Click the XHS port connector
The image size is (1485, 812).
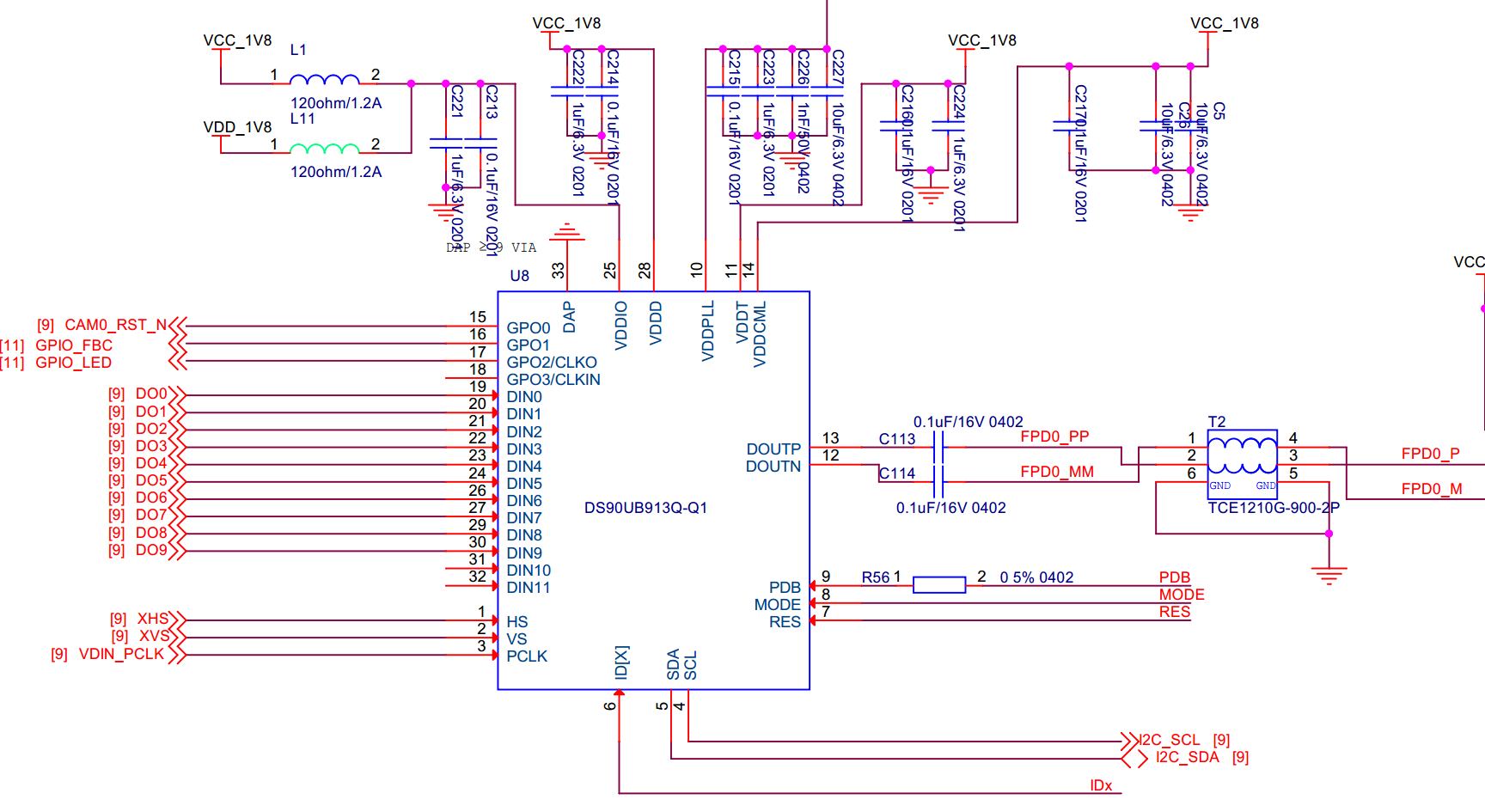[178, 619]
